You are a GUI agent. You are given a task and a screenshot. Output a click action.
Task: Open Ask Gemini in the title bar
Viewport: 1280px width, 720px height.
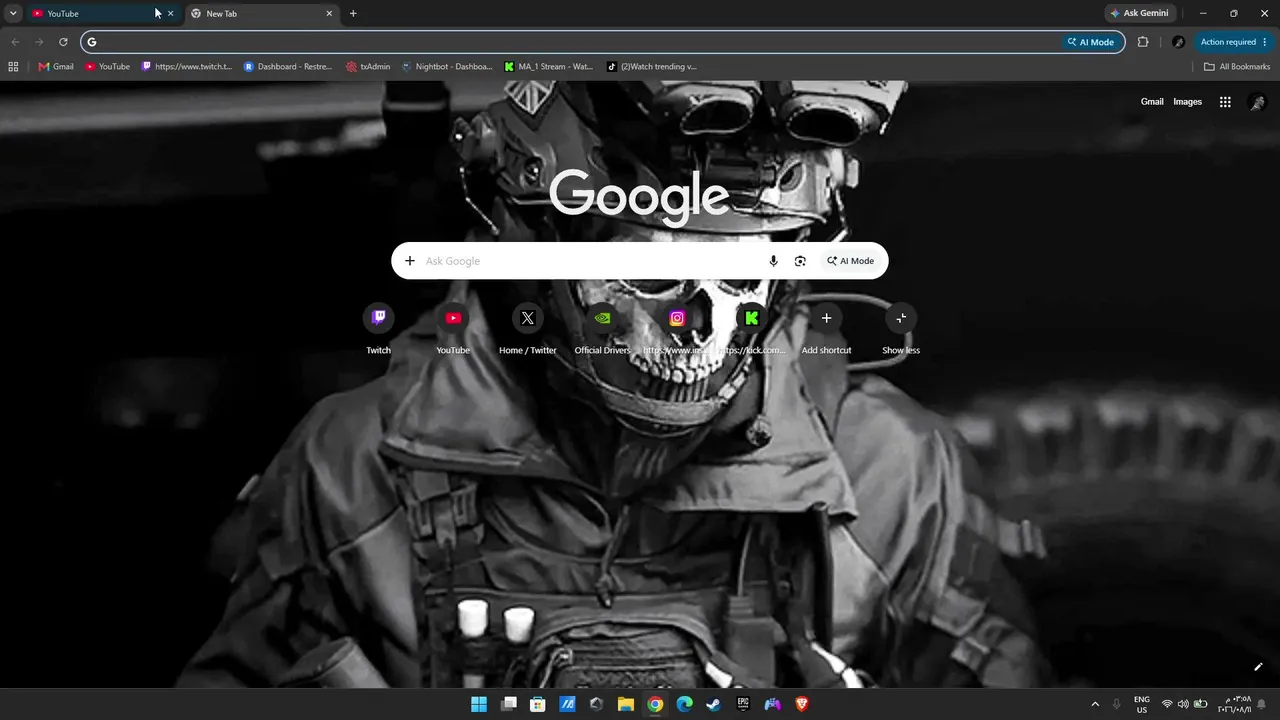pos(1139,14)
